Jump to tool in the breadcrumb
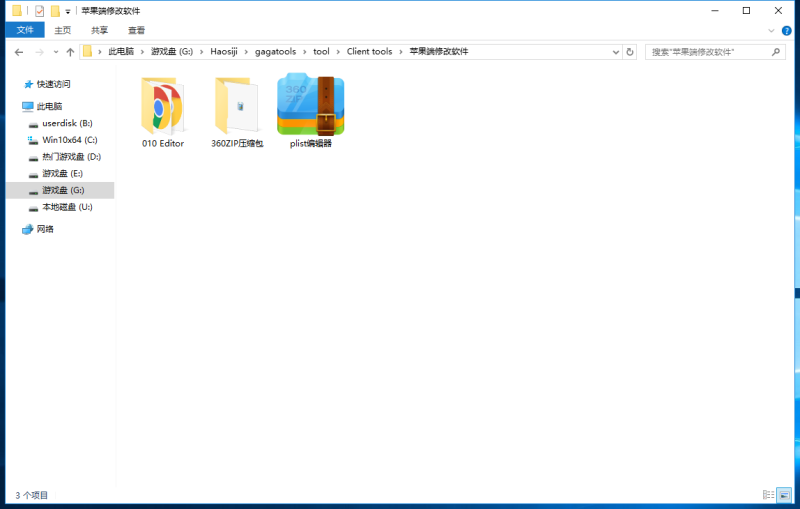The height and width of the screenshot is (509, 800). pyautogui.click(x=321, y=52)
